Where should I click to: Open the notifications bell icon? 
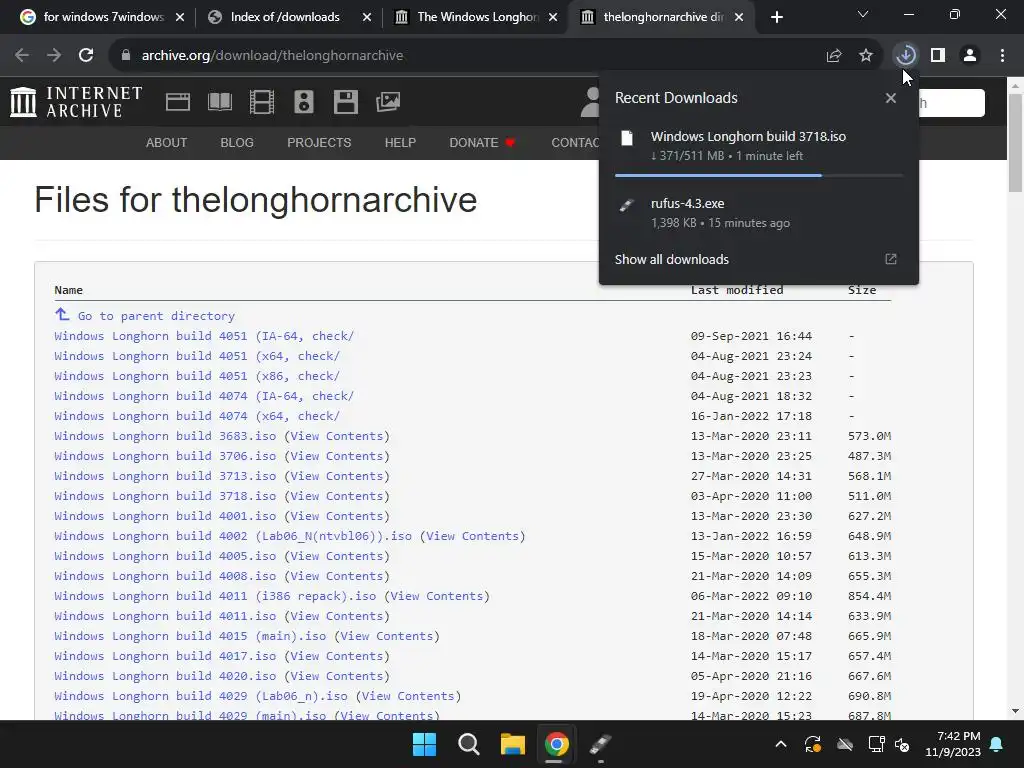[997, 744]
